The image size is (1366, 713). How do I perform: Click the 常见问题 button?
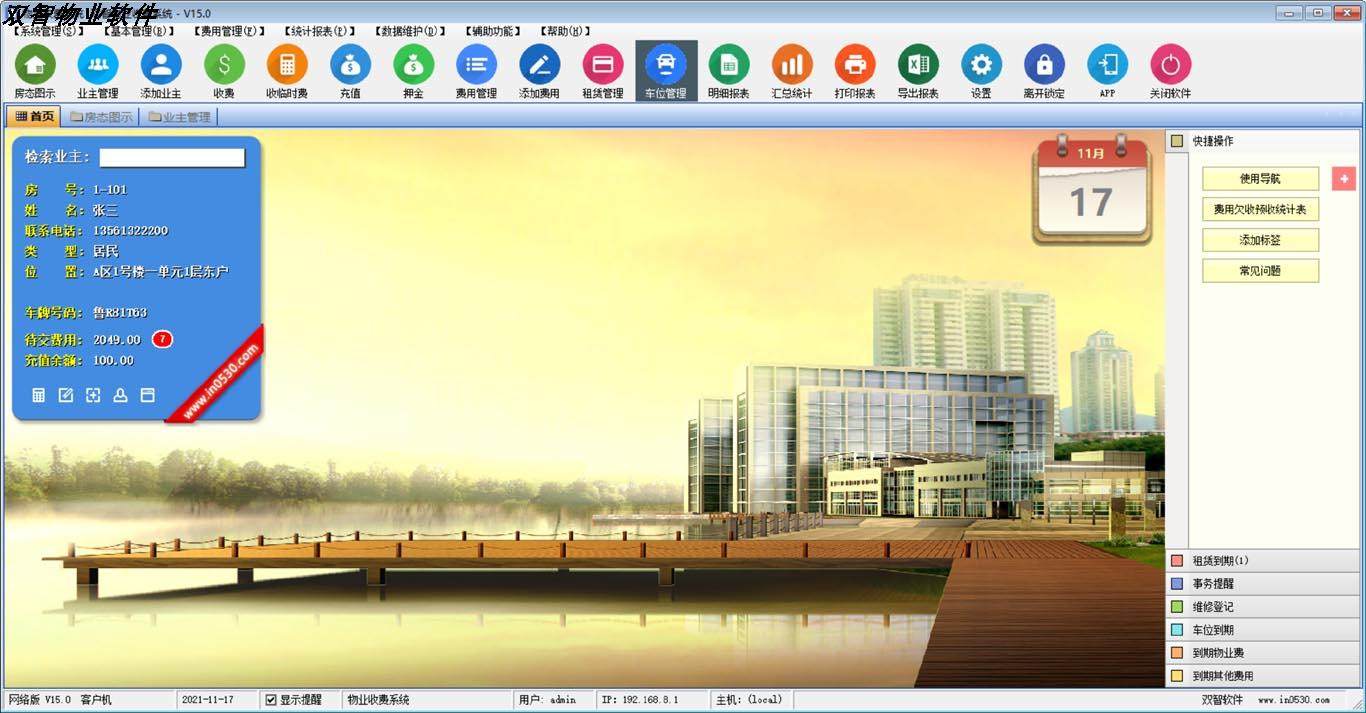1260,270
